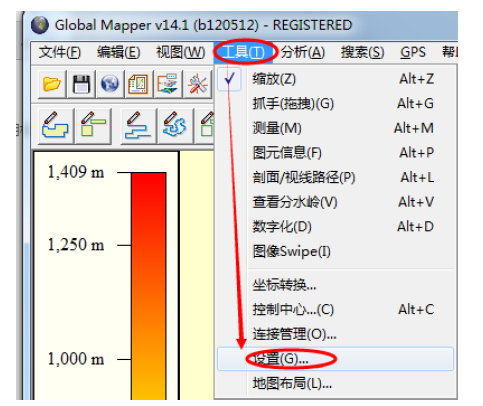Click the Global Mapper title bar globe icon
This screenshot has width=483, height=406.
click(x=40, y=25)
